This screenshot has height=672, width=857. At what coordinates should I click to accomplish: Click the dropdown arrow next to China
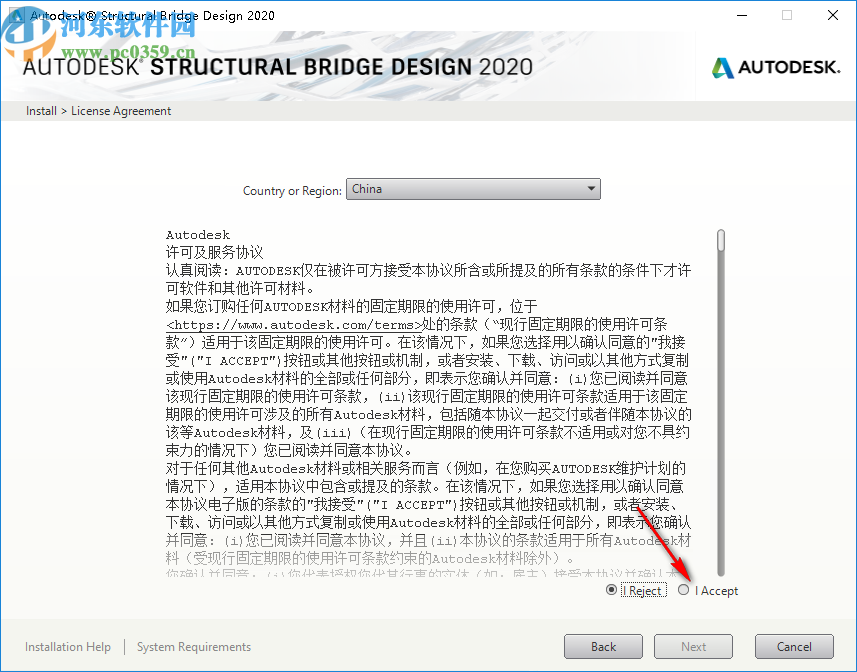(x=591, y=188)
